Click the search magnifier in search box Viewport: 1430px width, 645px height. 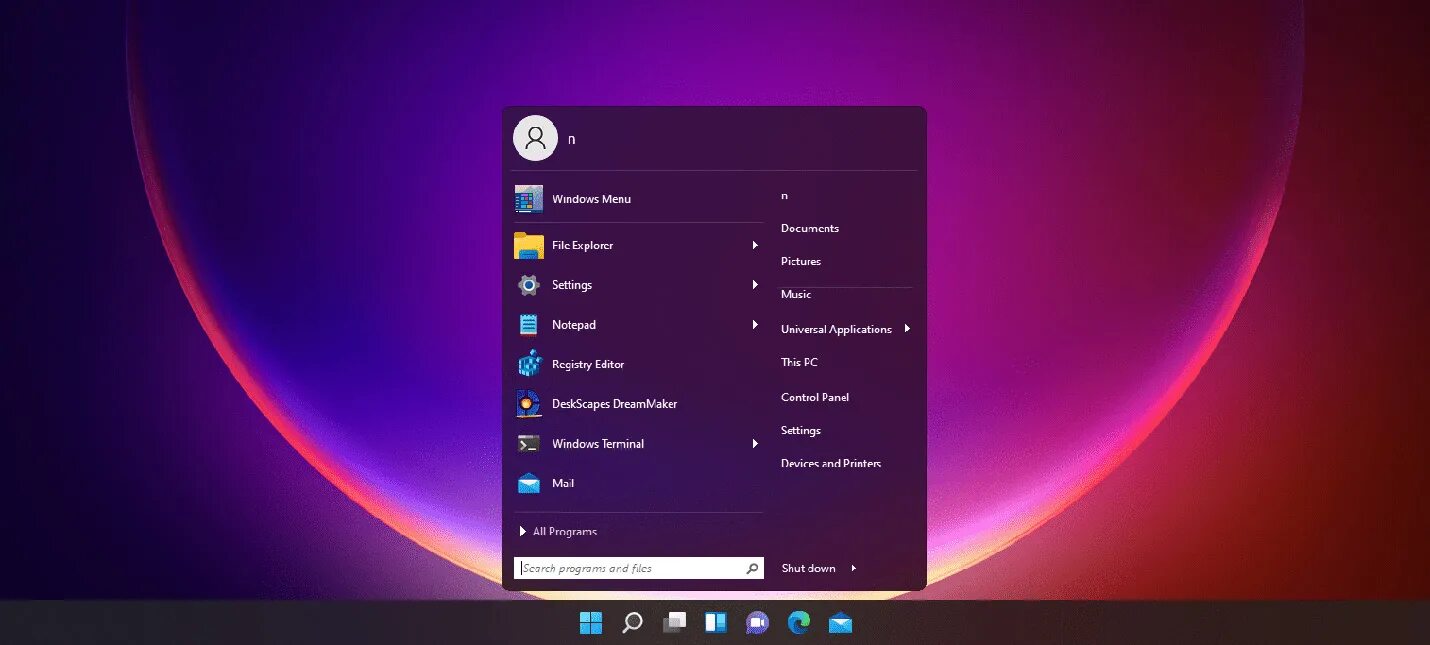click(x=752, y=568)
